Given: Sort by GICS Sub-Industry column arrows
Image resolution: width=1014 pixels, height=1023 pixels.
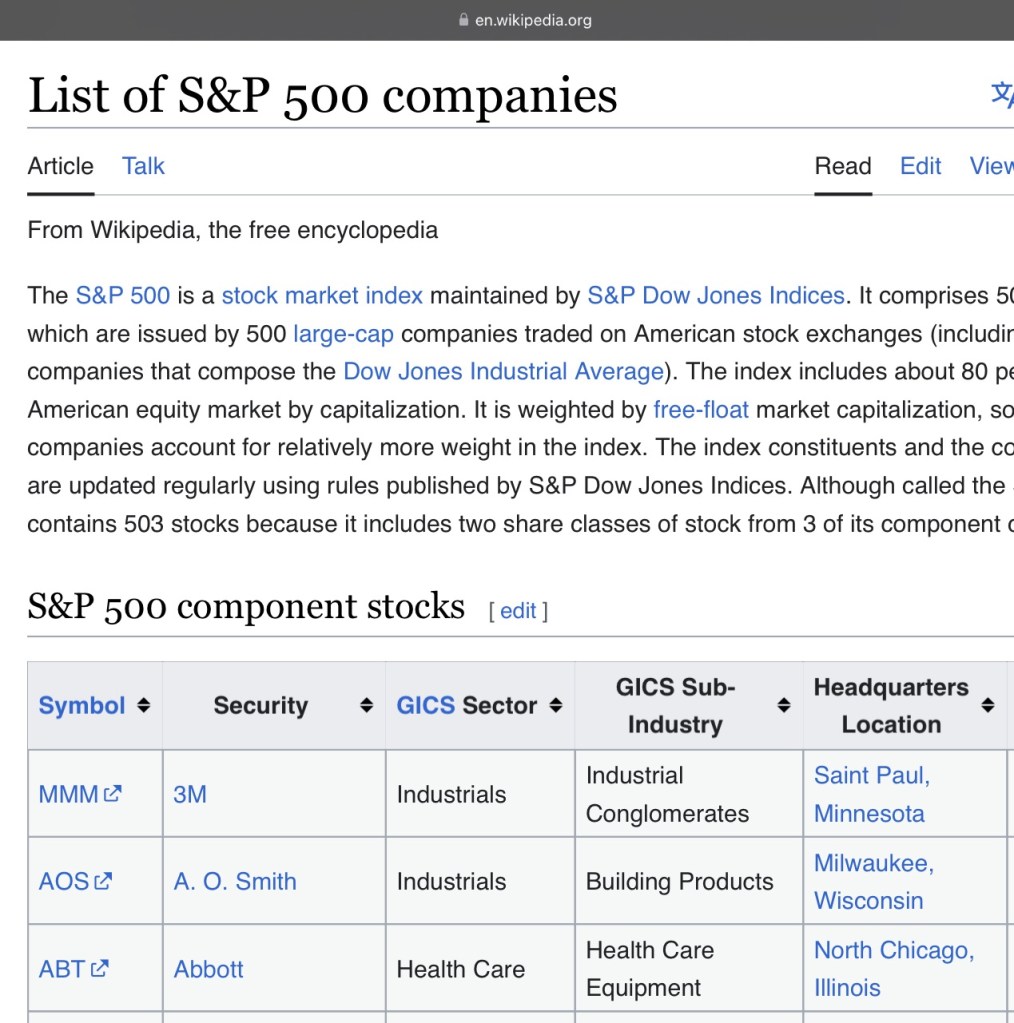Looking at the screenshot, I should (783, 706).
